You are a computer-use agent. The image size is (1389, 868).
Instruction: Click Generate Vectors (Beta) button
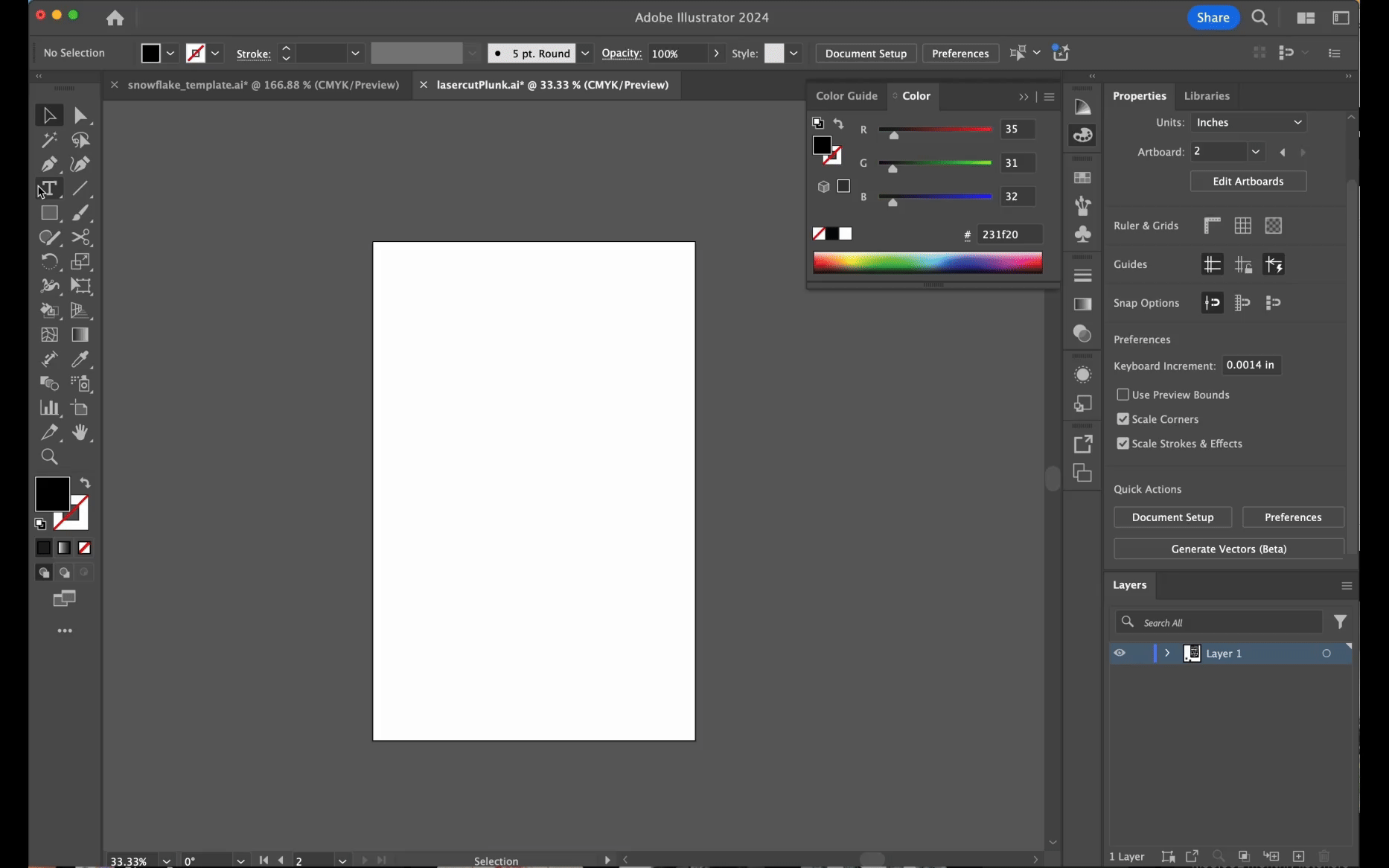[1228, 549]
